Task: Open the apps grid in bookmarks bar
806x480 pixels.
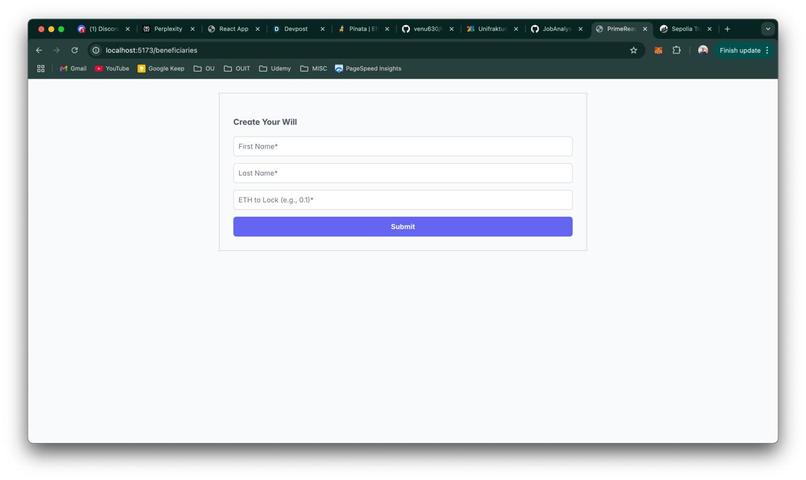Action: tap(41, 68)
